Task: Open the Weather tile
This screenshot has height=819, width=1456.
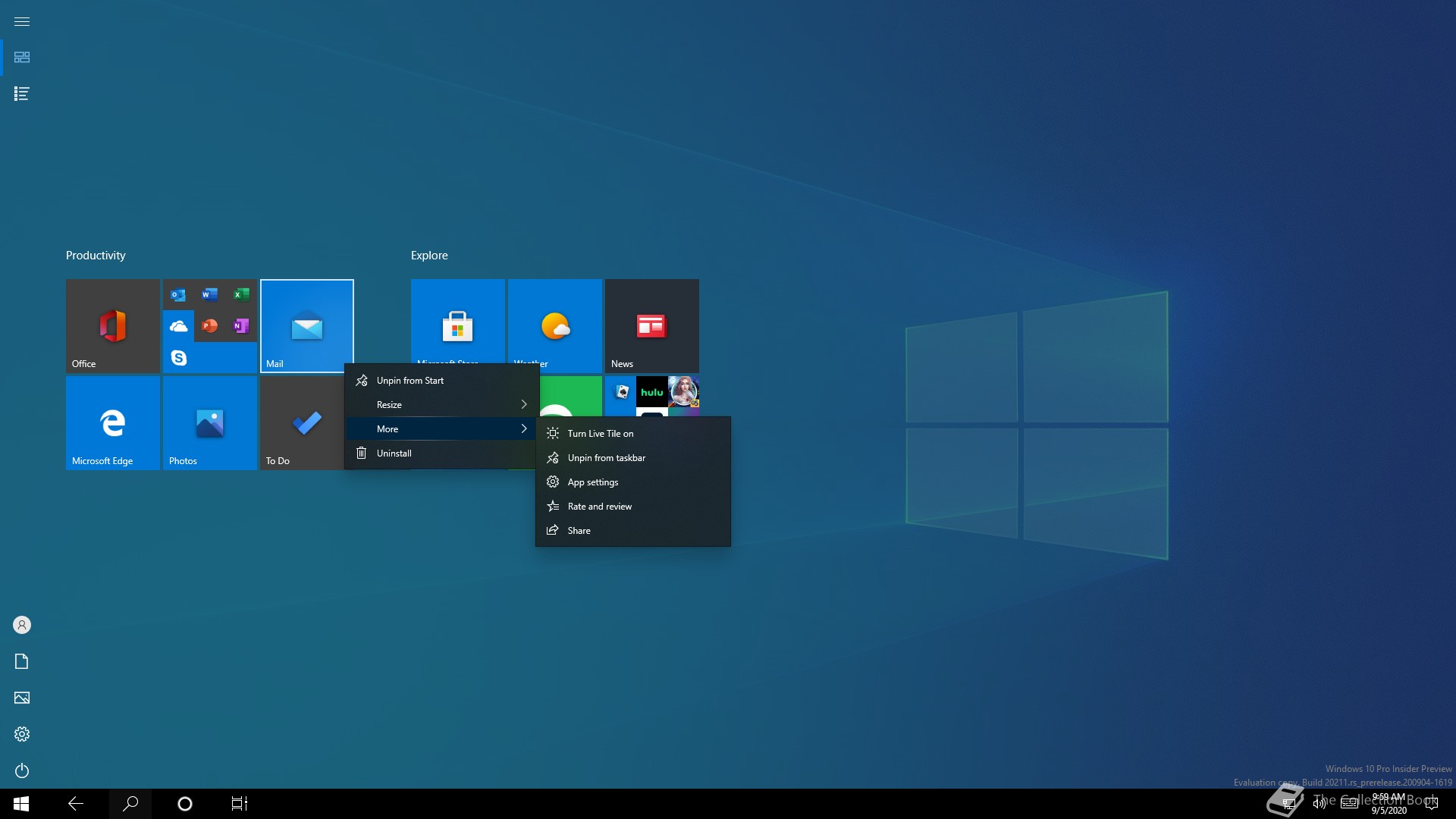Action: click(555, 322)
